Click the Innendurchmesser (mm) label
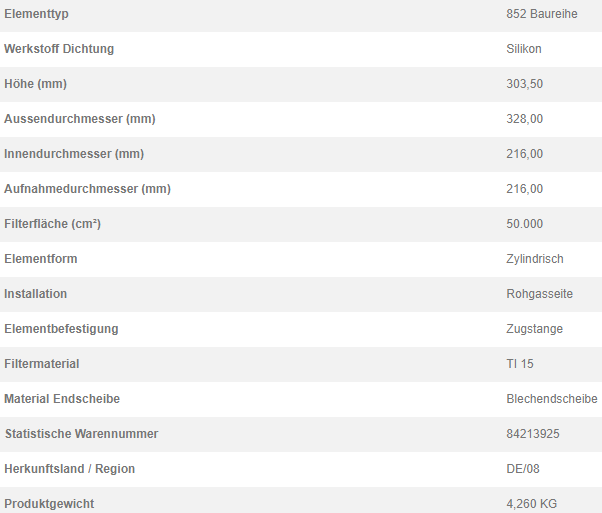602x513 pixels. pyautogui.click(x=74, y=154)
